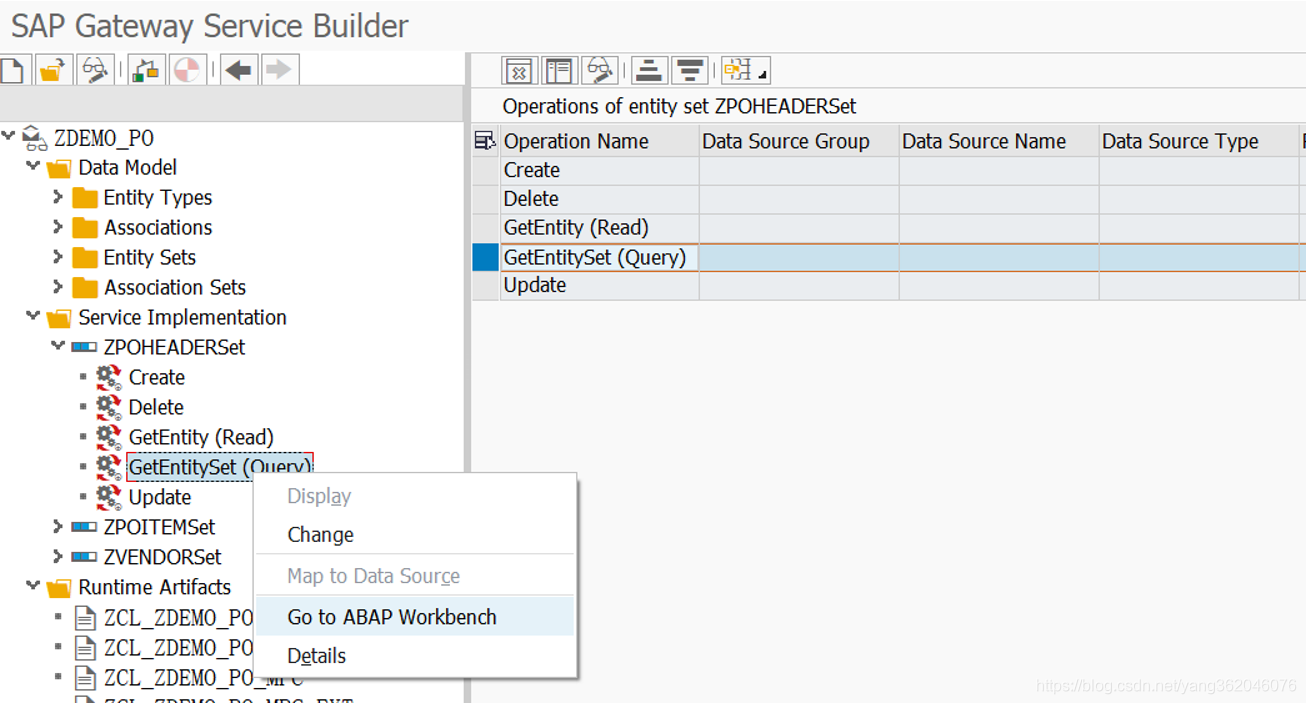
Task: Collapse the Service Implementation folder
Action: point(33,316)
